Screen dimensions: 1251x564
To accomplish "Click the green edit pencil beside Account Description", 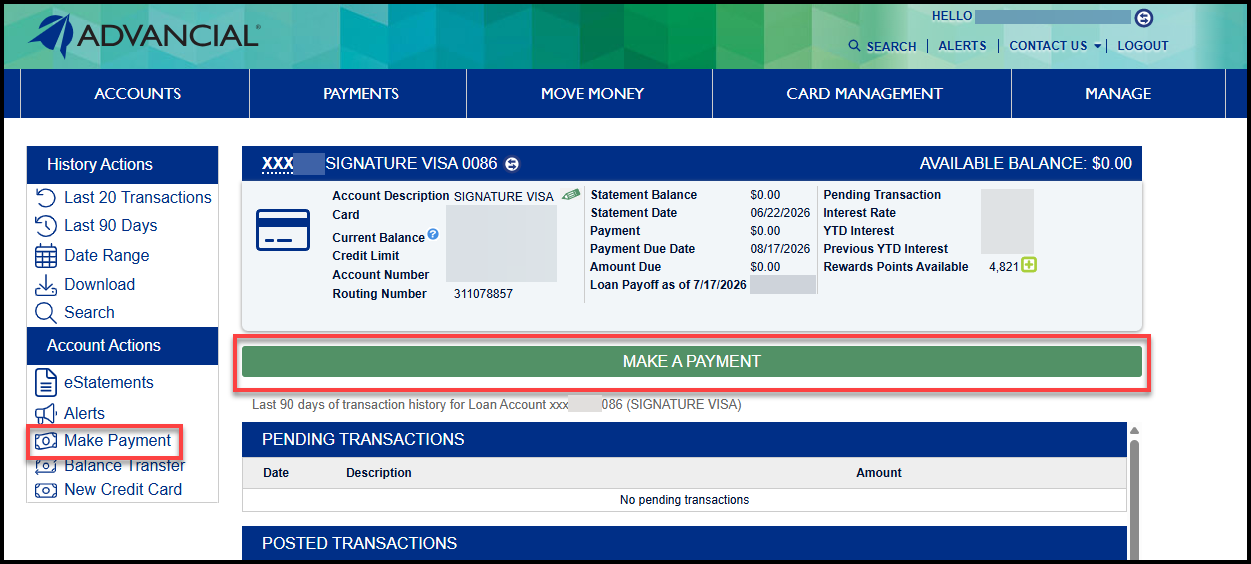I will (x=571, y=194).
